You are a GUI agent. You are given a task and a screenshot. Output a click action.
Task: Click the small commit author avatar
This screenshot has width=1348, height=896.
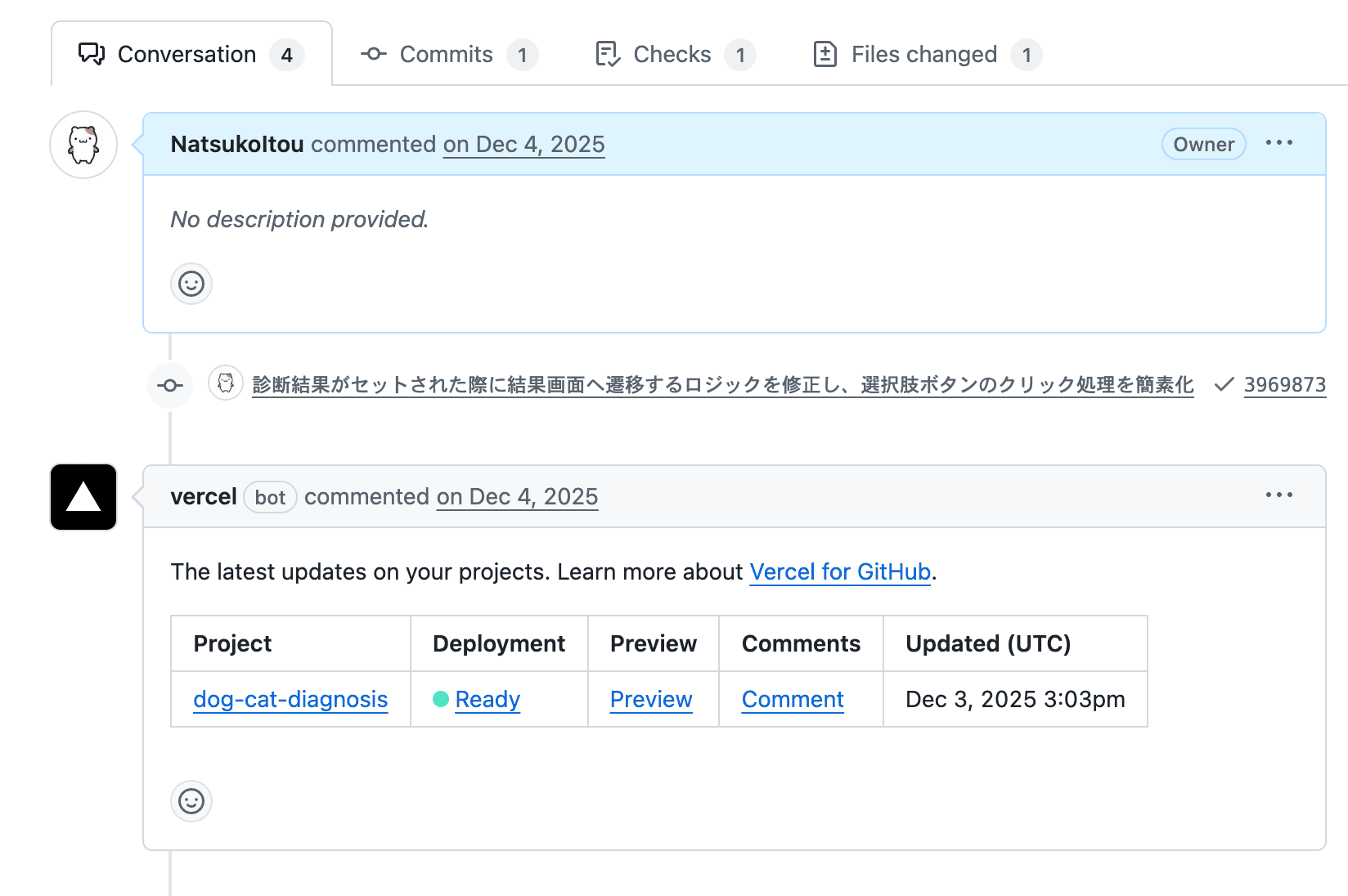(x=226, y=383)
